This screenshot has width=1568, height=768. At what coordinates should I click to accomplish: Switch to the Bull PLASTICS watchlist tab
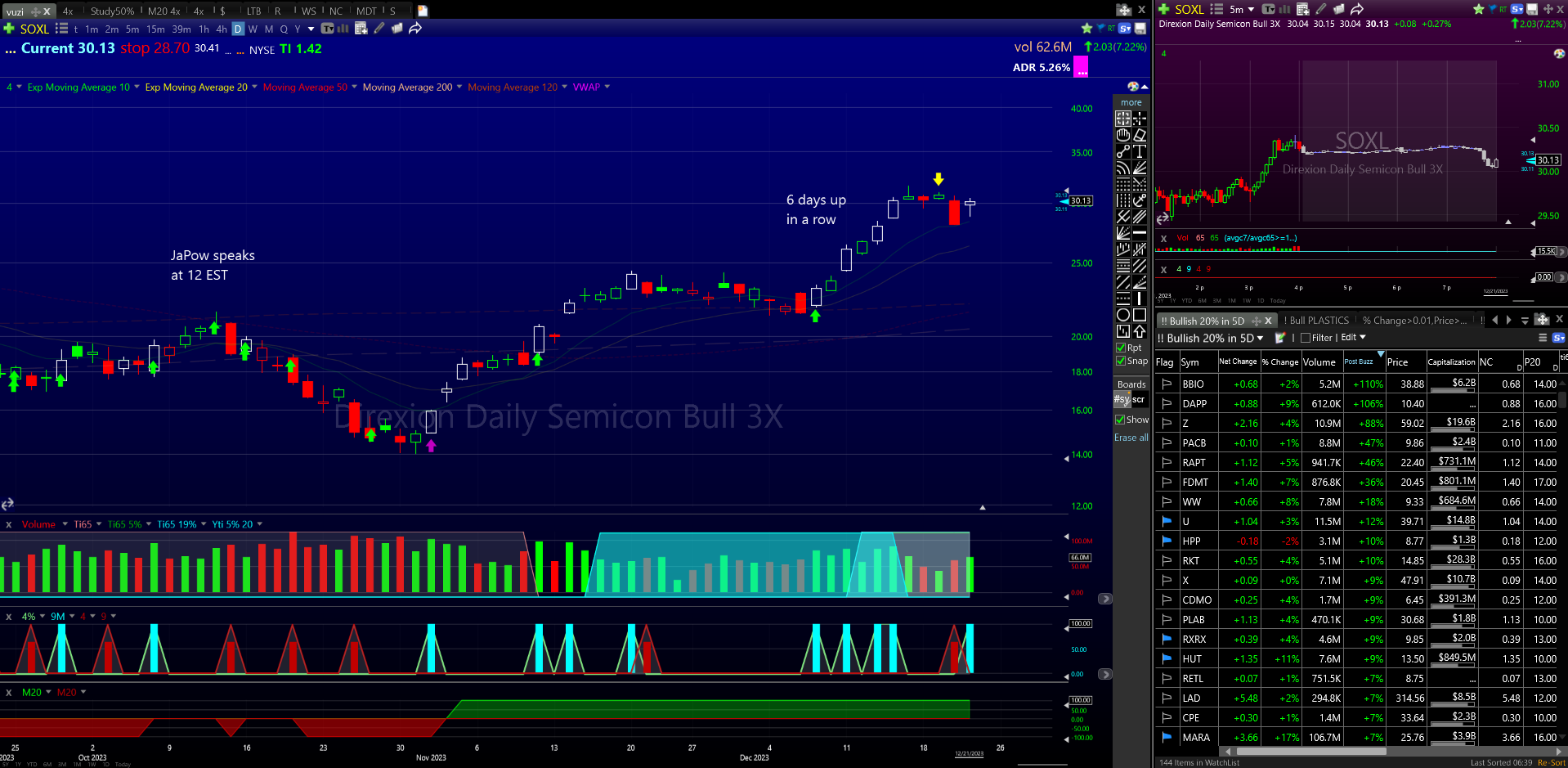click(1319, 321)
